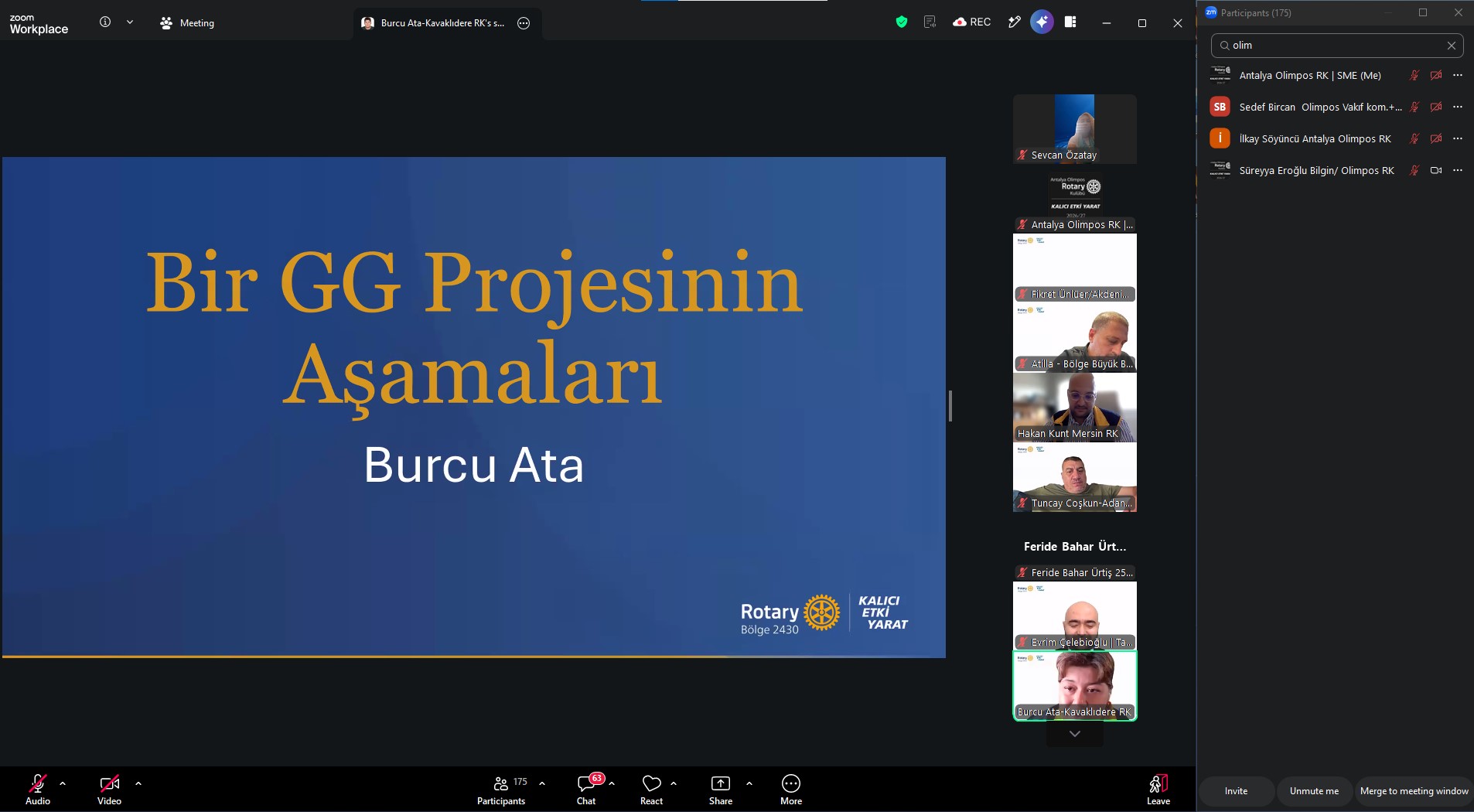1474x812 pixels.
Task: Expand the caret beside Participants count
Action: [x=542, y=783]
